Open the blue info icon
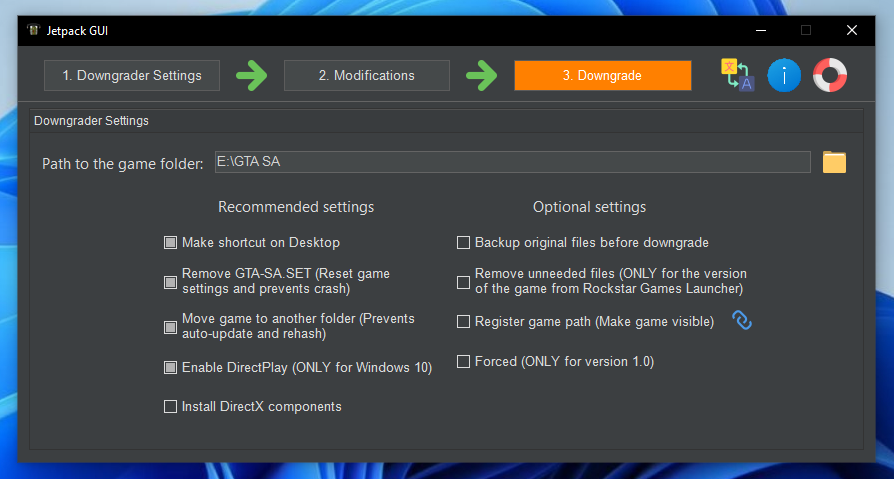The width and height of the screenshot is (894, 479). (784, 75)
